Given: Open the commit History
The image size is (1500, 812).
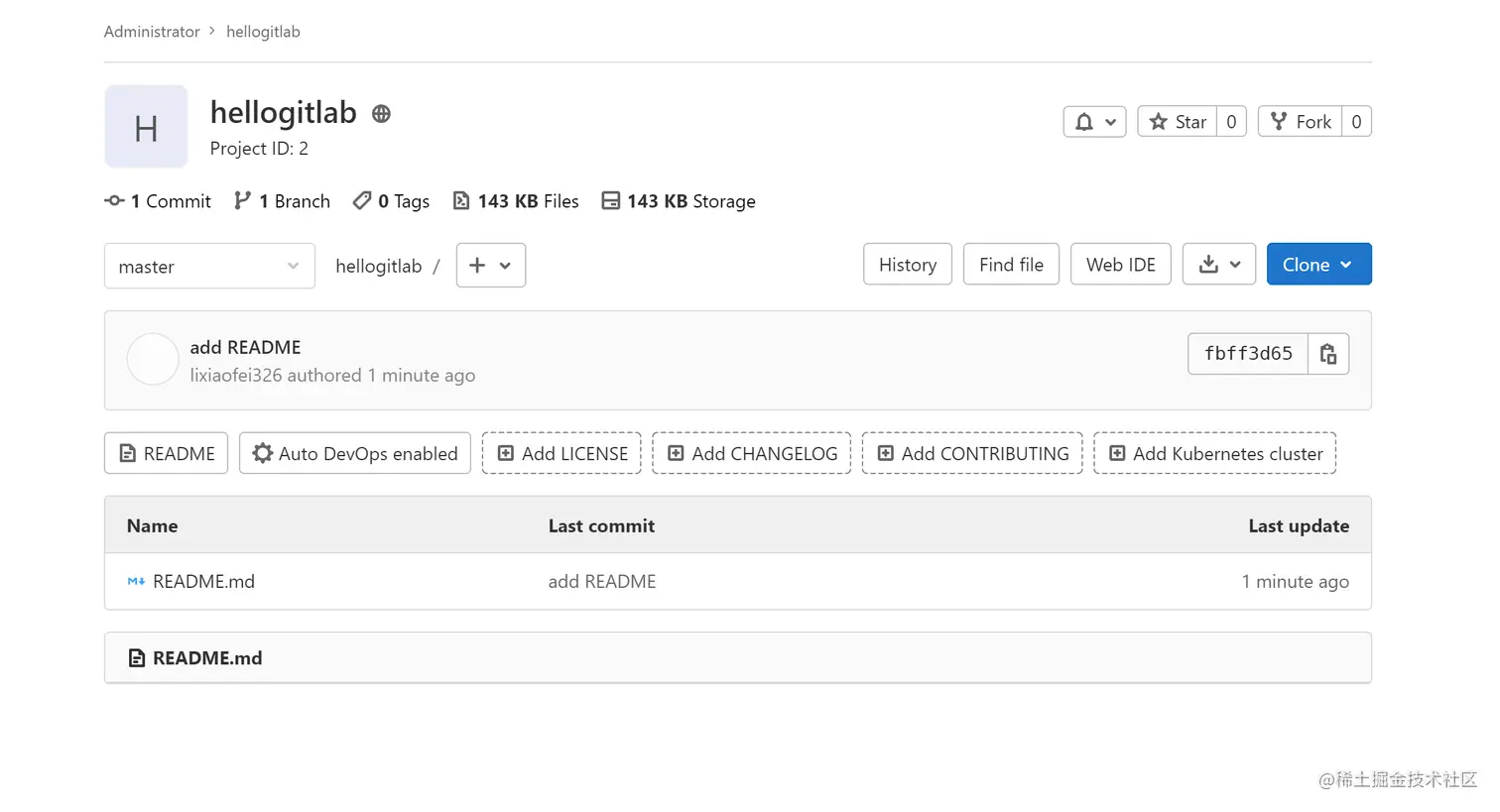Looking at the screenshot, I should coord(908,265).
